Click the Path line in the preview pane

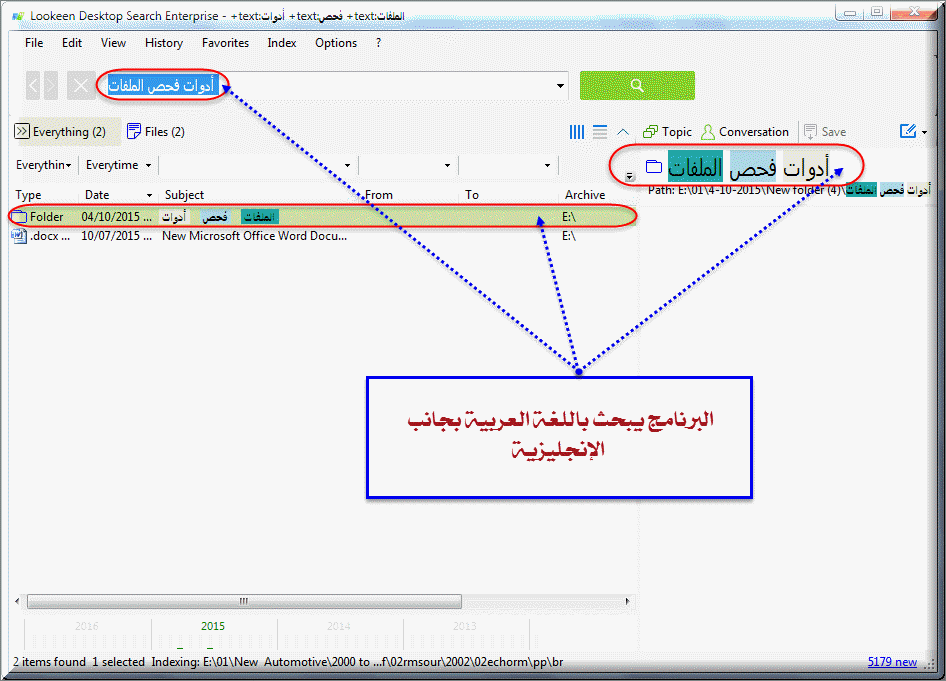tap(789, 190)
